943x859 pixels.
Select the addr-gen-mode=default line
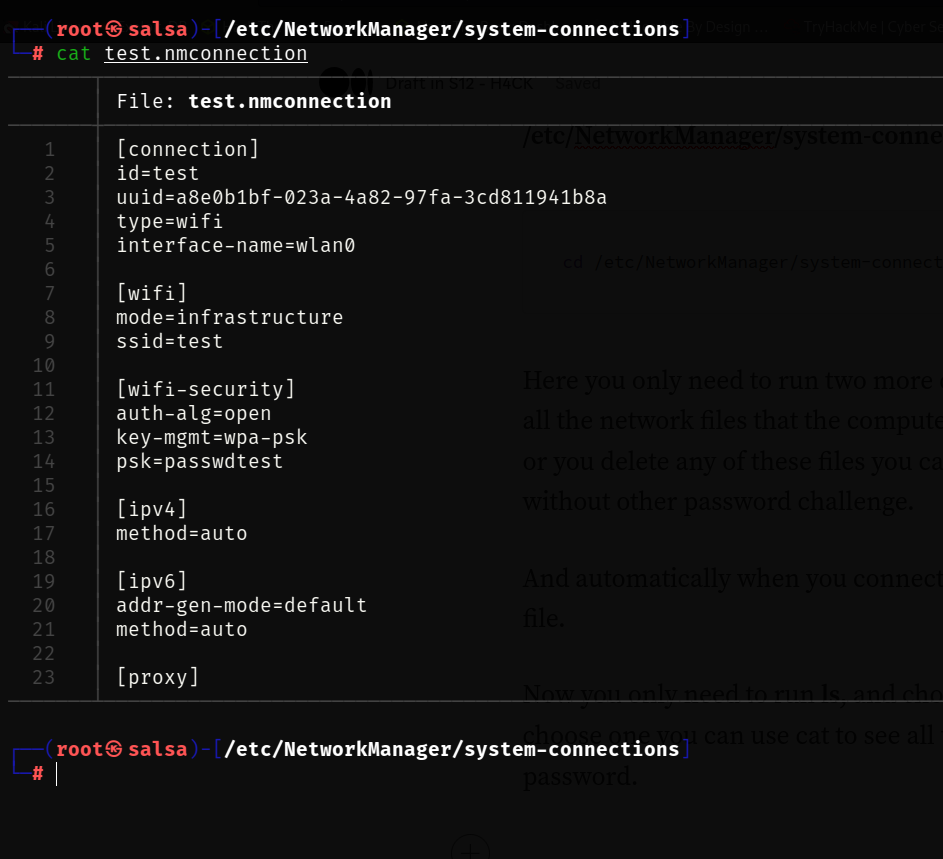(x=242, y=605)
